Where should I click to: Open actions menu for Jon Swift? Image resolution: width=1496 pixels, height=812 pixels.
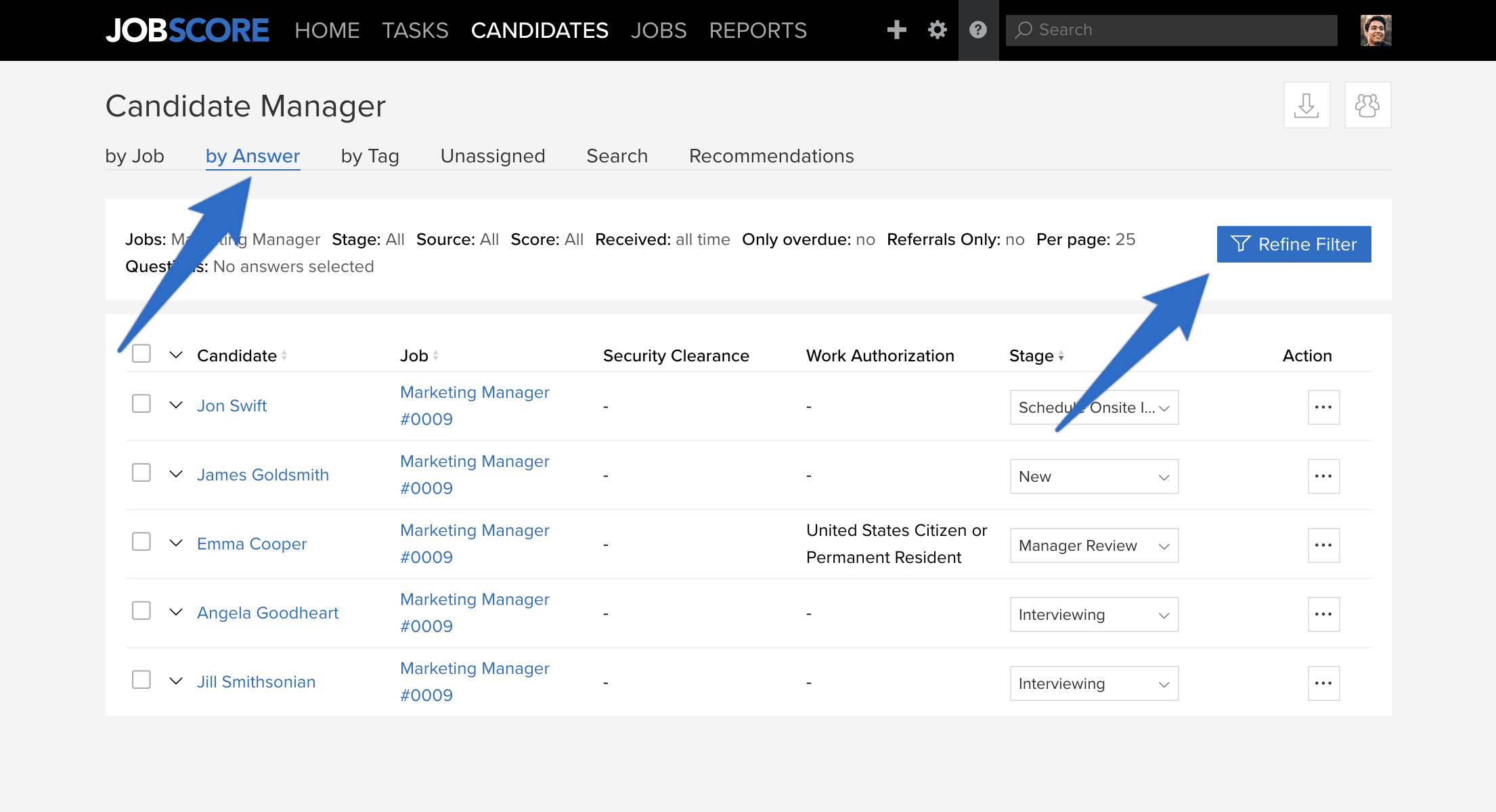pos(1323,407)
